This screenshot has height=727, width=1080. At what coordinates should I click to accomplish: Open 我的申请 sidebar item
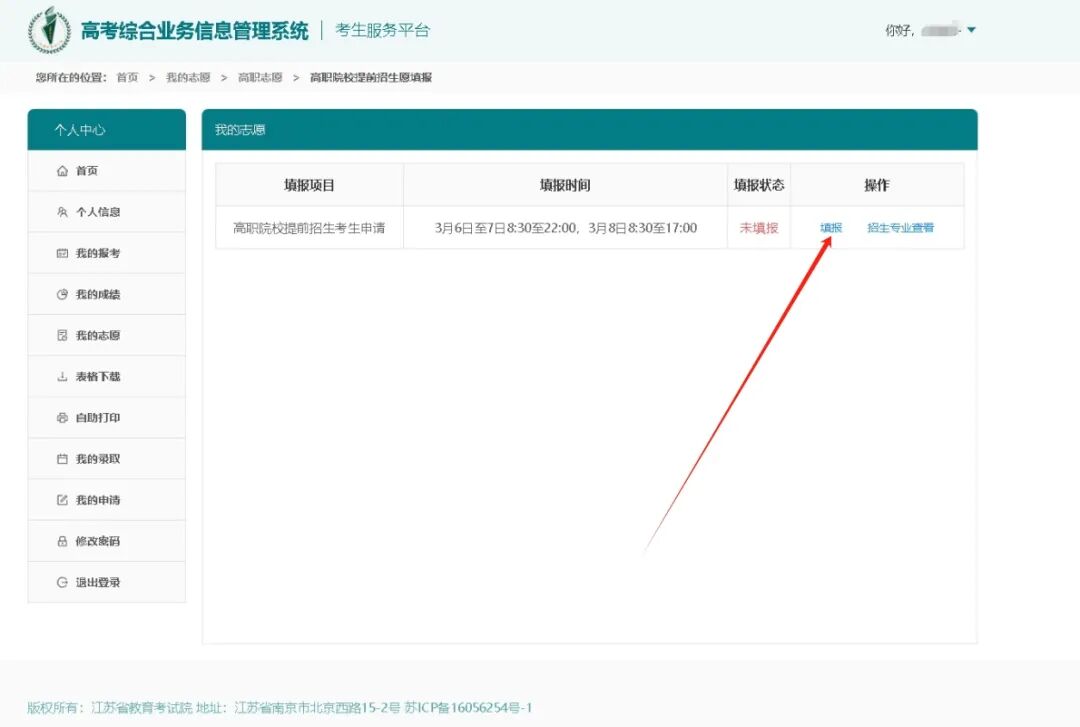(107, 500)
